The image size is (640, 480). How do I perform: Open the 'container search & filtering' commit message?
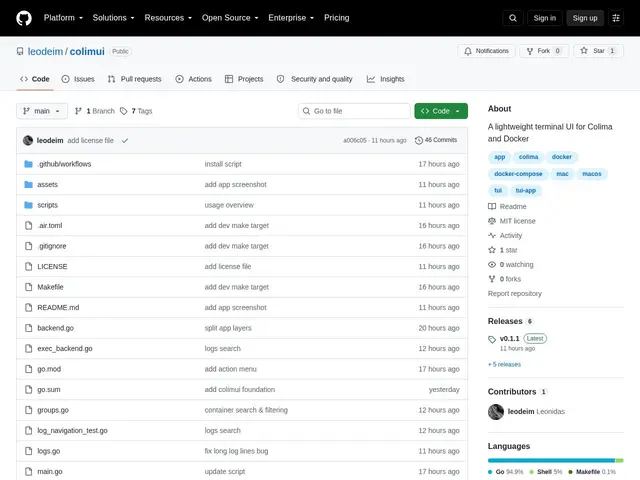tap(246, 410)
